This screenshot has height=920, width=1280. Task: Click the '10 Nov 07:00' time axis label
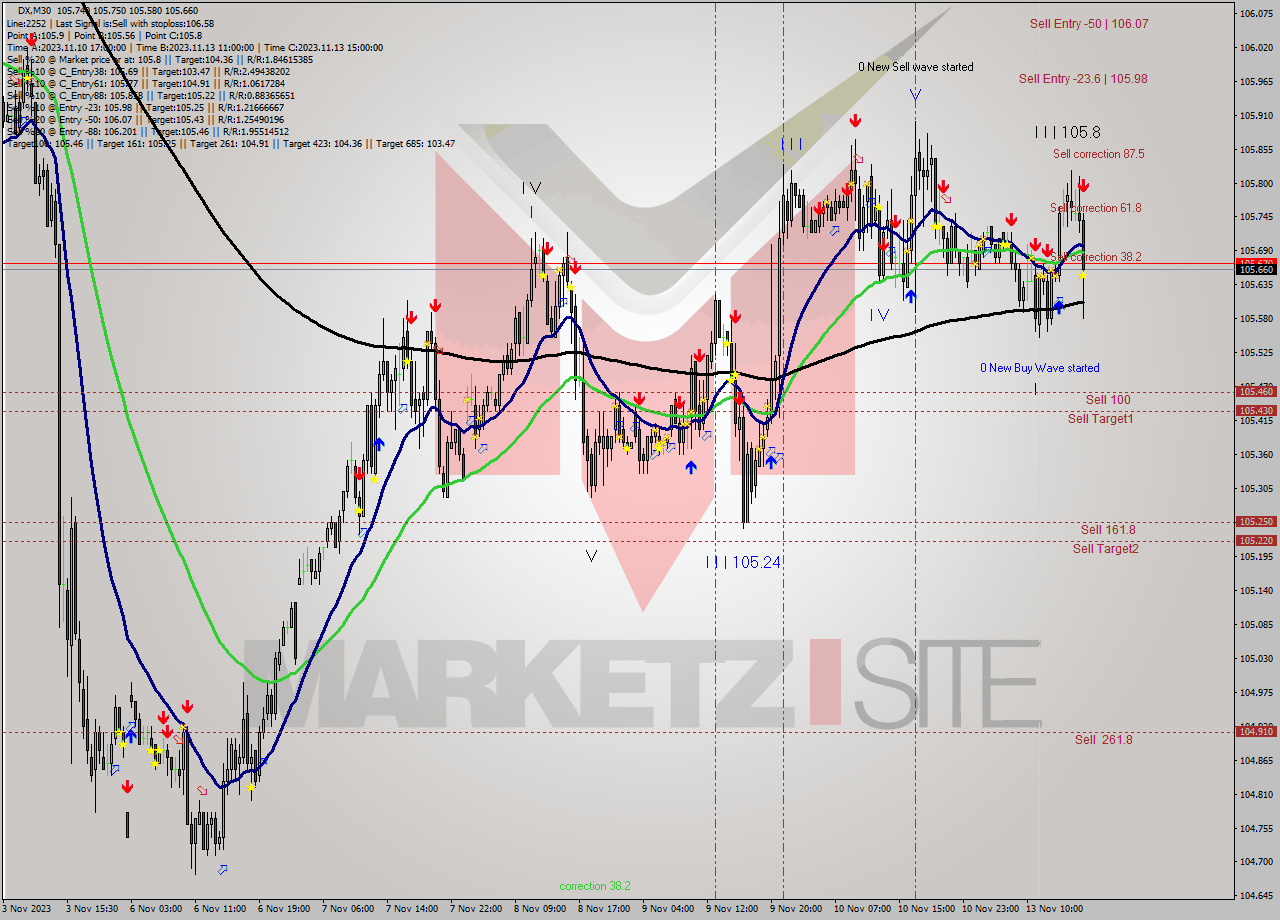[x=863, y=909]
